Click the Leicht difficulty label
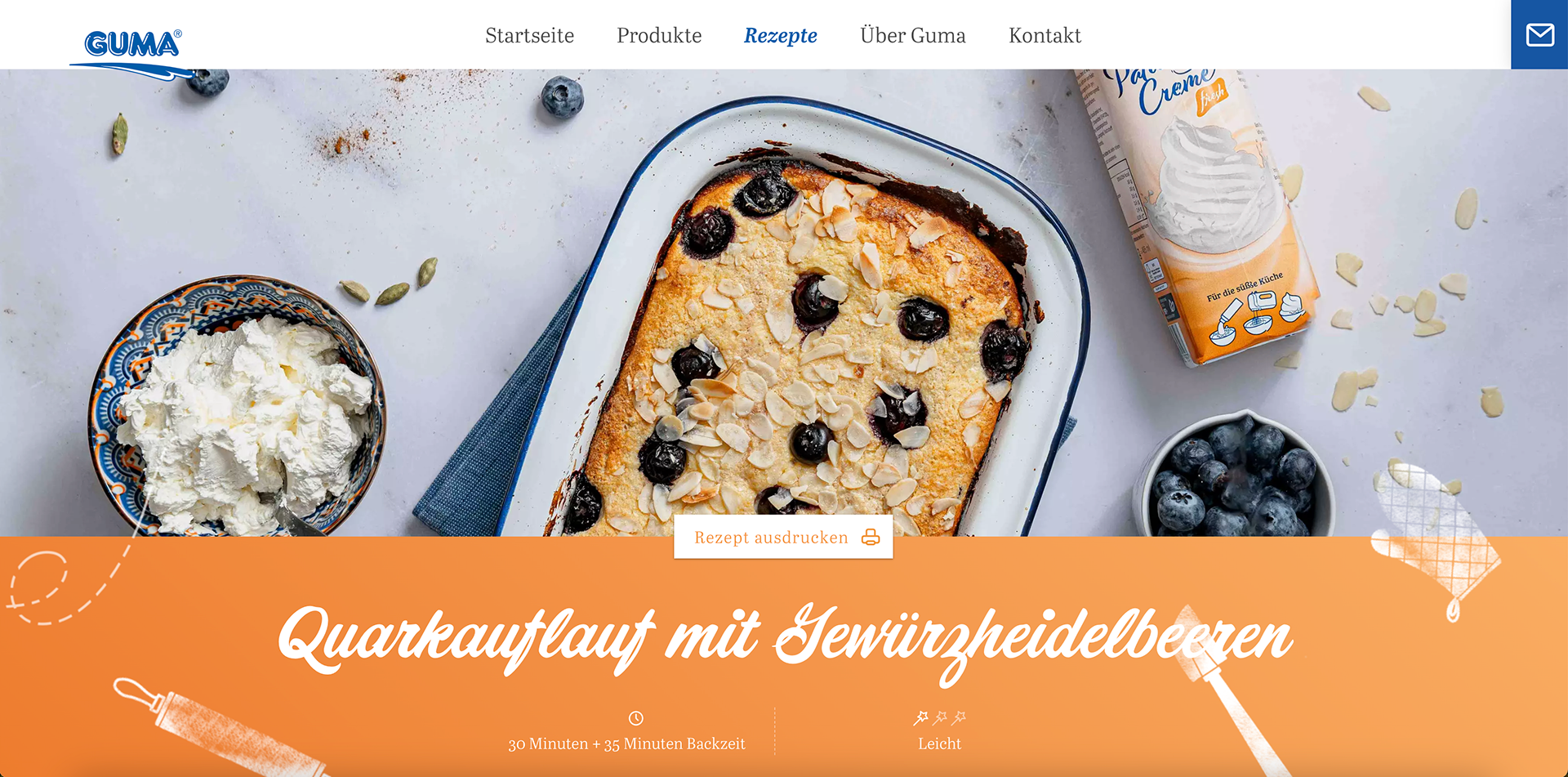1568x777 pixels. pos(939,744)
